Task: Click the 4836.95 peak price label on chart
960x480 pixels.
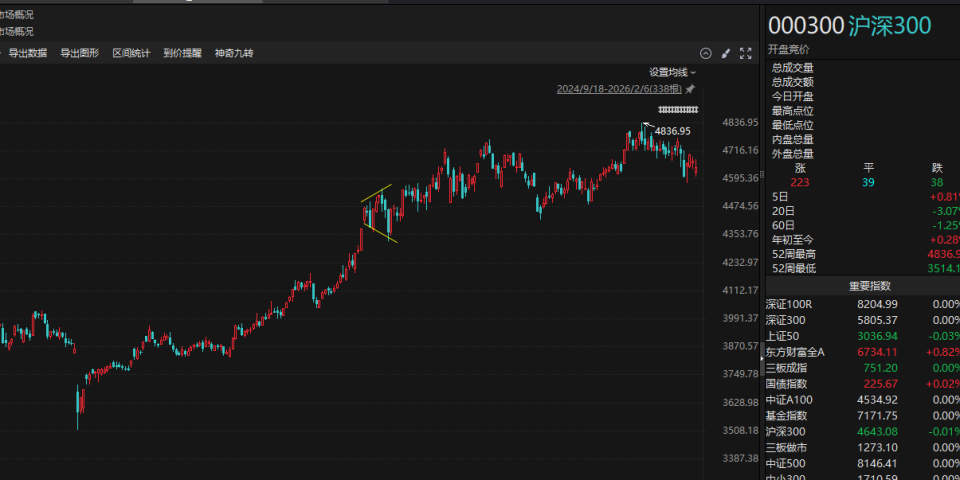Action: point(672,131)
